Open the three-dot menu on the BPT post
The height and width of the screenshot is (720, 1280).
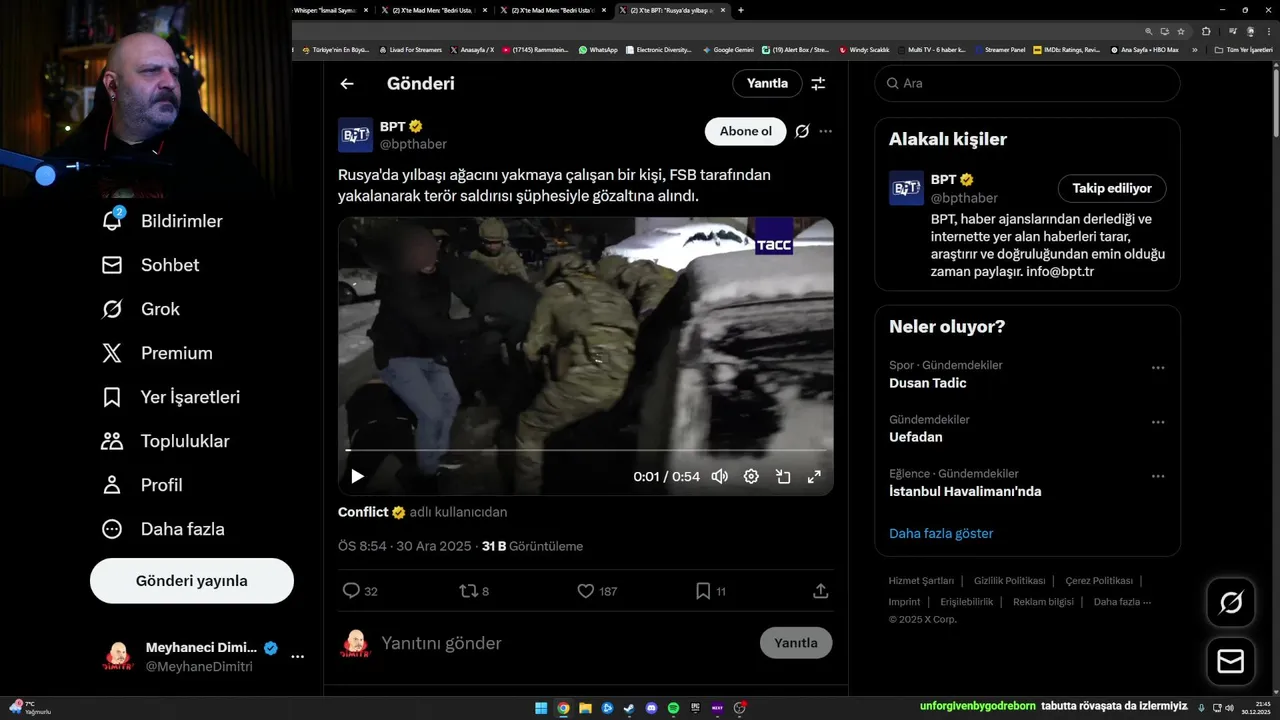[825, 131]
